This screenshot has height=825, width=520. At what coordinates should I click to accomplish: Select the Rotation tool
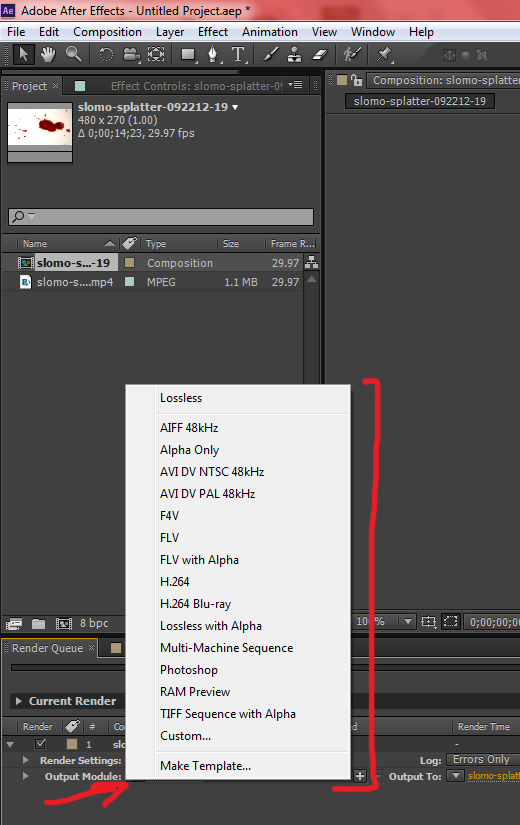coord(106,54)
